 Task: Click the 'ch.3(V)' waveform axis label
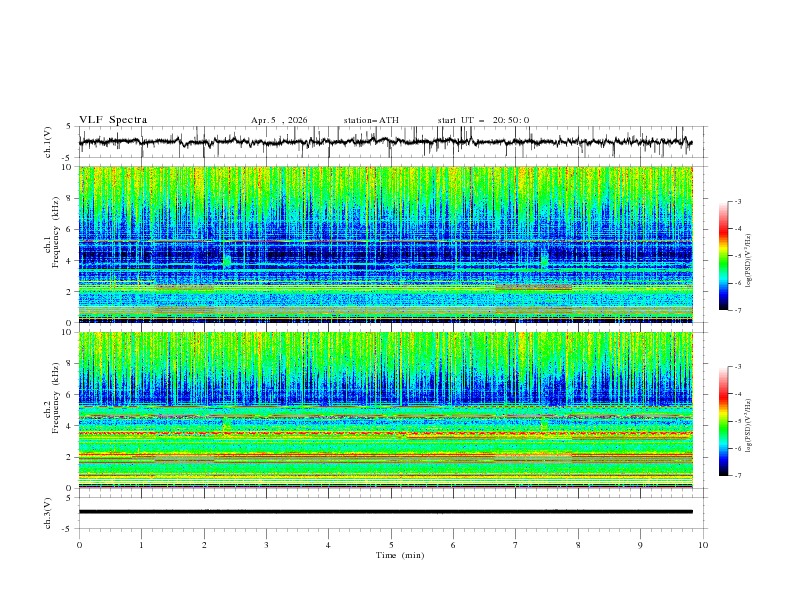pyautogui.click(x=48, y=513)
